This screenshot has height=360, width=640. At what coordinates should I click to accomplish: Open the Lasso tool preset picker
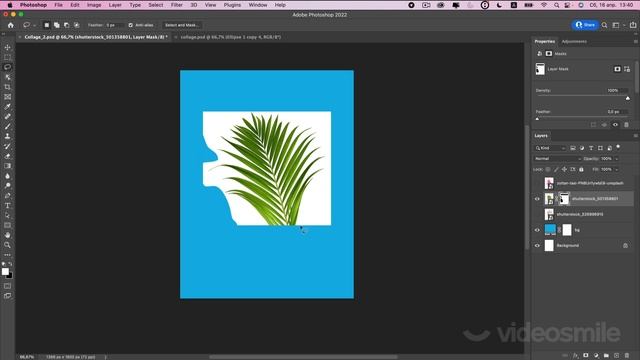tap(29, 25)
